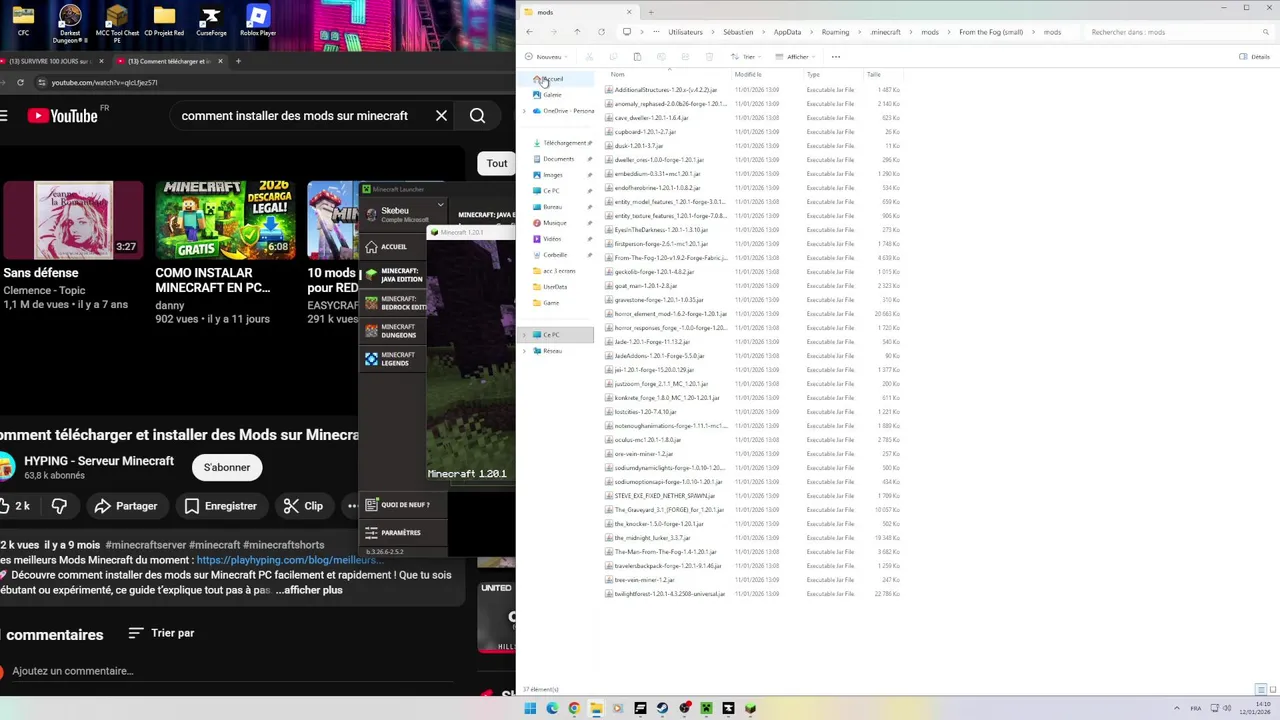Viewport: 1280px width, 720px height.
Task: Like the video showing 2 k
Action: tap(16, 506)
